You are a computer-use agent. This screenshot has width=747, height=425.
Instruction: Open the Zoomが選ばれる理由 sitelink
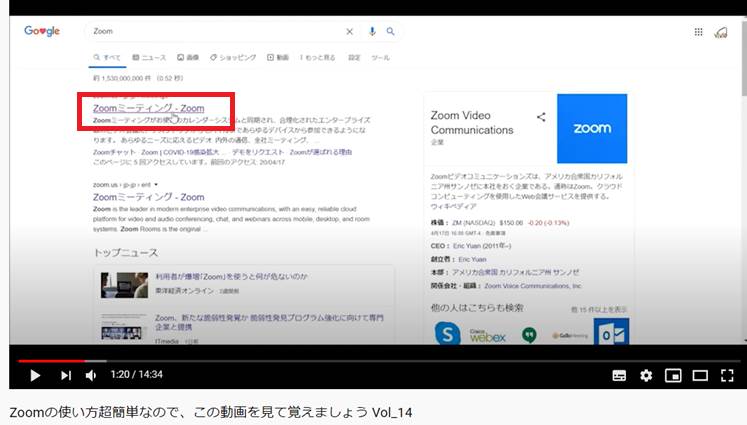pyautogui.click(x=321, y=152)
